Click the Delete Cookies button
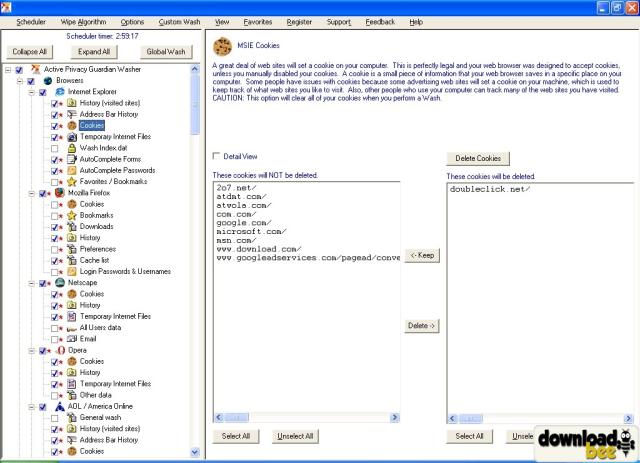This screenshot has height=463, width=640. 478,158
